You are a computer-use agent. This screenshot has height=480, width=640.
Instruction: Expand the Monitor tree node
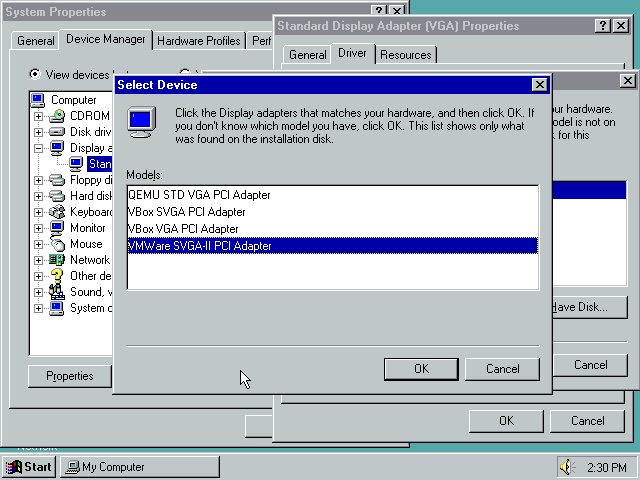tap(38, 228)
